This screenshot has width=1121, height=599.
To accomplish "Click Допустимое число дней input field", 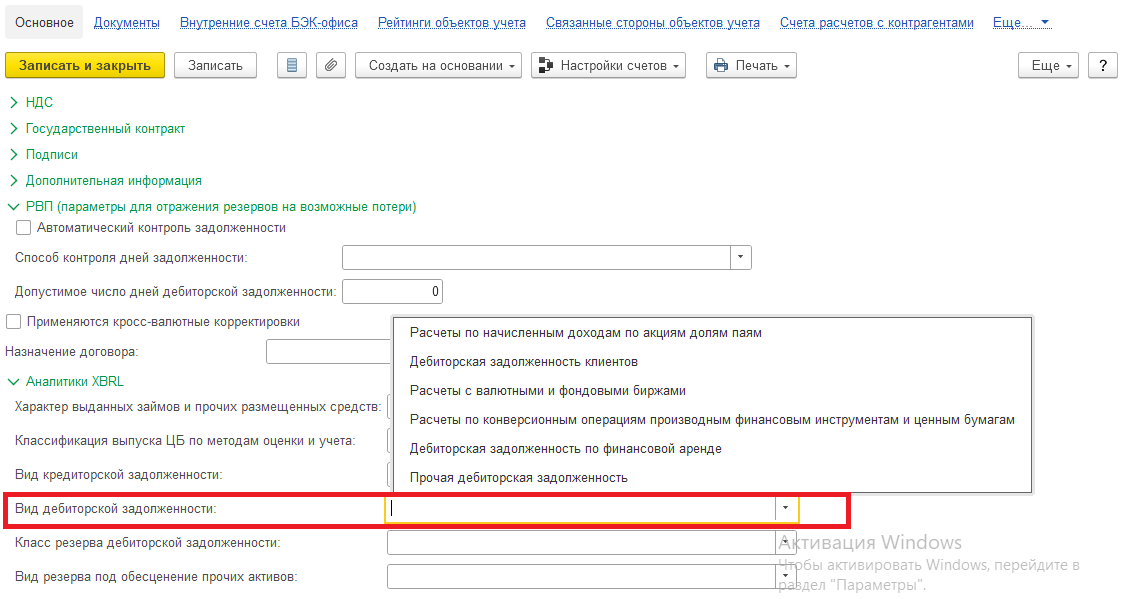I will tap(392, 292).
